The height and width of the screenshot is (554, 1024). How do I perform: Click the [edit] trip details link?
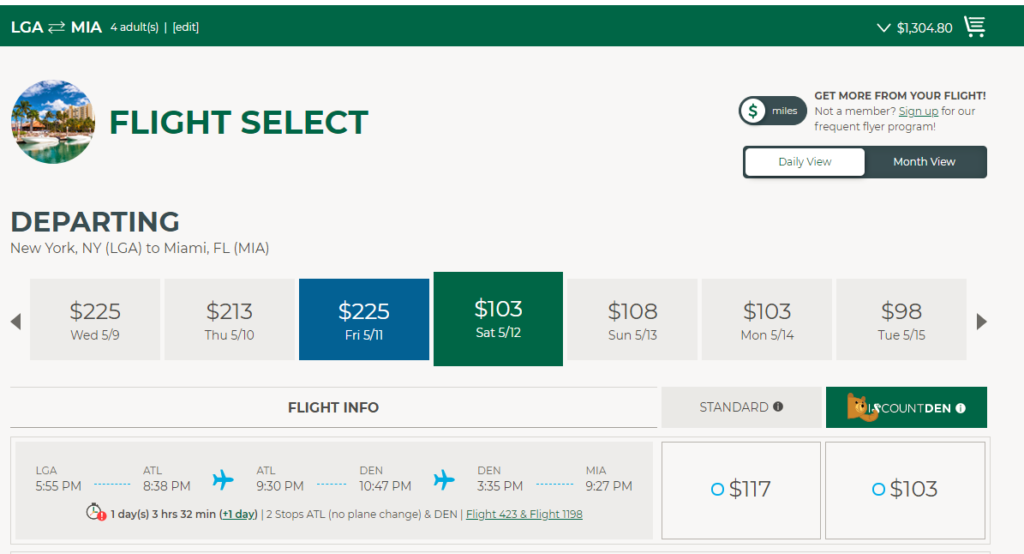pyautogui.click(x=185, y=27)
